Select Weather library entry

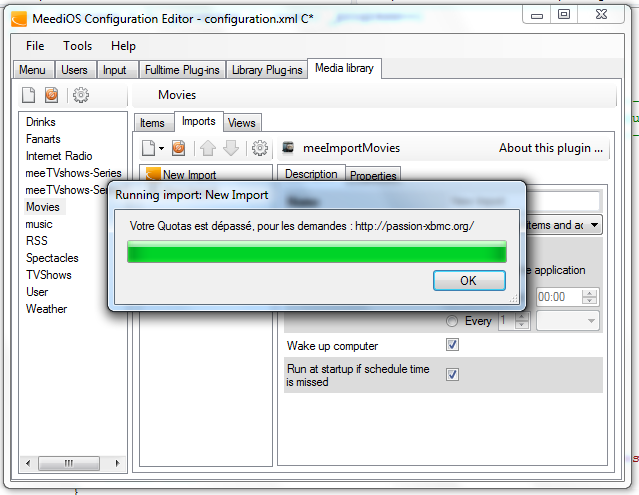click(x=46, y=309)
